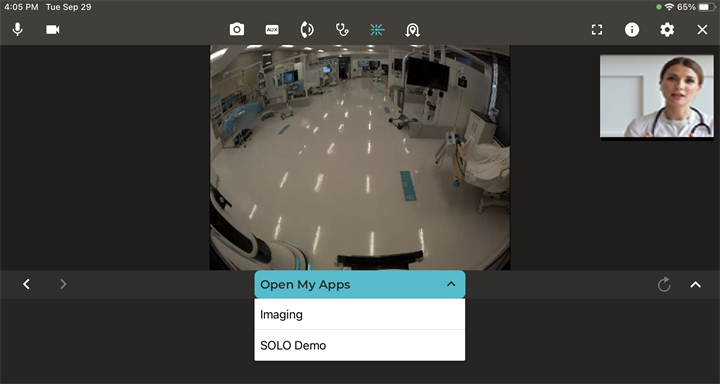The image size is (720, 384).
Task: Open the settings gear
Action: (x=667, y=30)
